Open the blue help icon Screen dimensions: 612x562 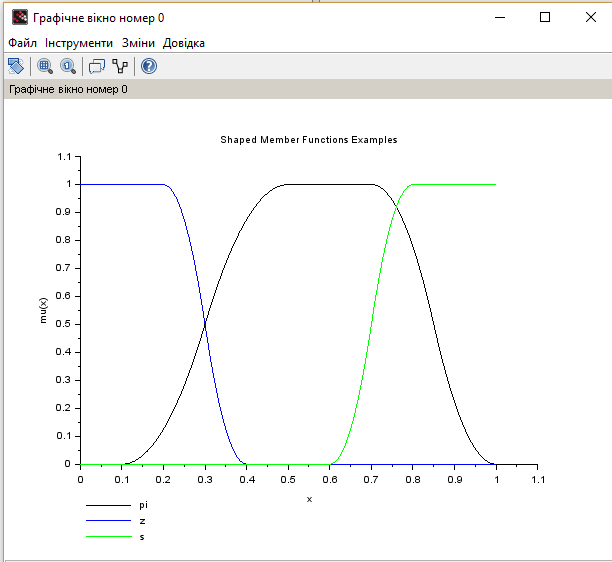149,66
